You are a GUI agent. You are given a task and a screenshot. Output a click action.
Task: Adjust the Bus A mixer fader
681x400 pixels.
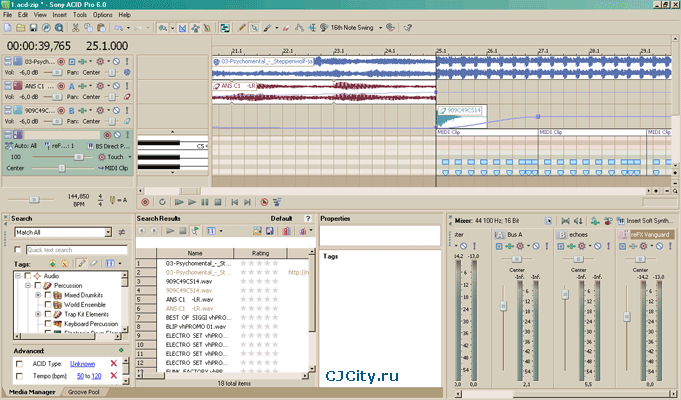504,306
